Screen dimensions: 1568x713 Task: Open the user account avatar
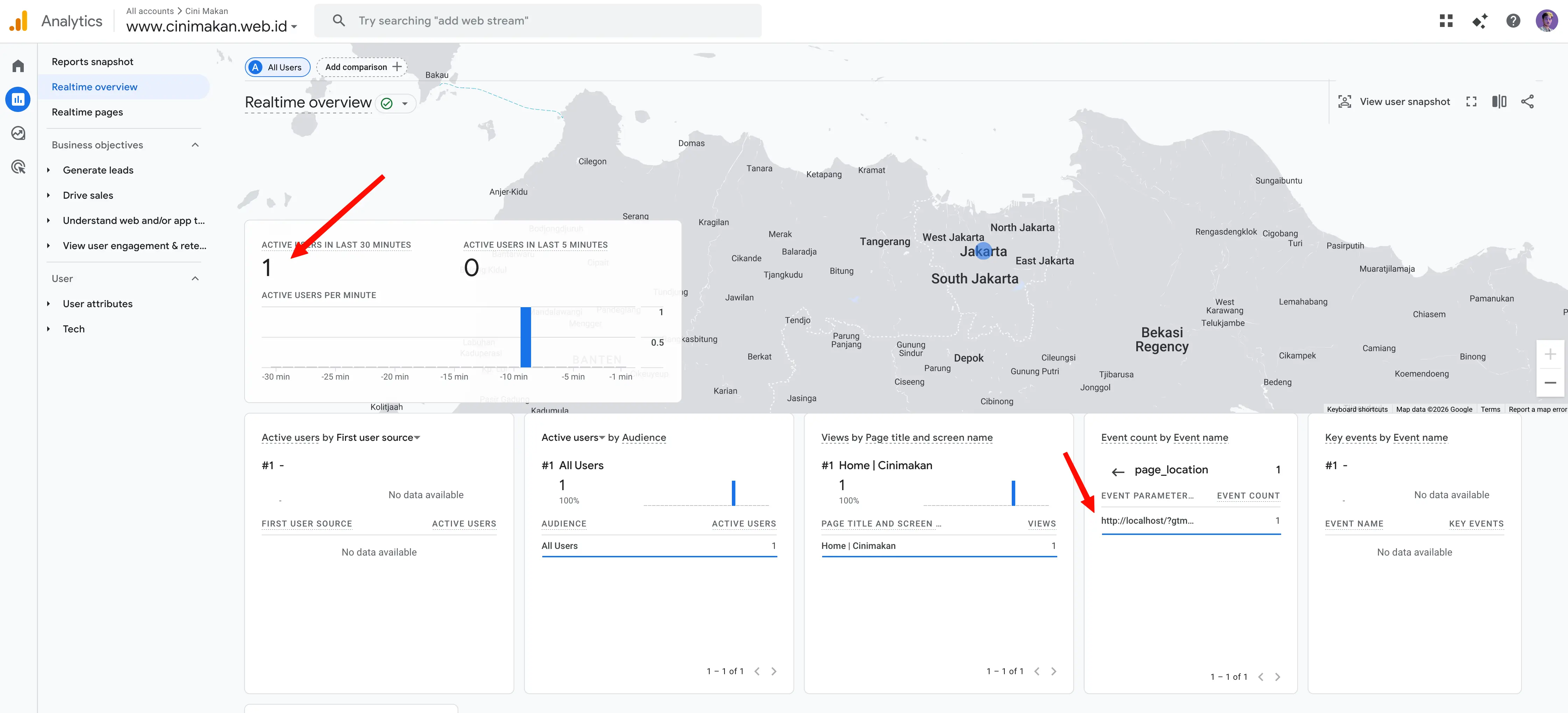coord(1547,21)
